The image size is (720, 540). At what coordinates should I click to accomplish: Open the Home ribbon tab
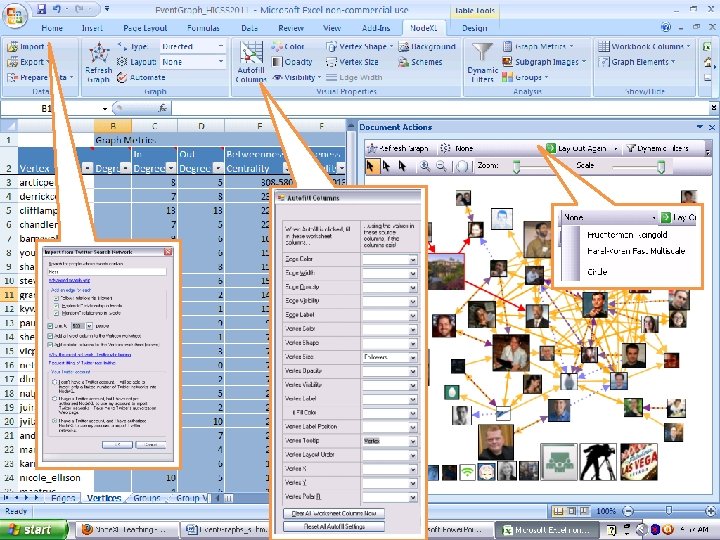click(x=52, y=28)
